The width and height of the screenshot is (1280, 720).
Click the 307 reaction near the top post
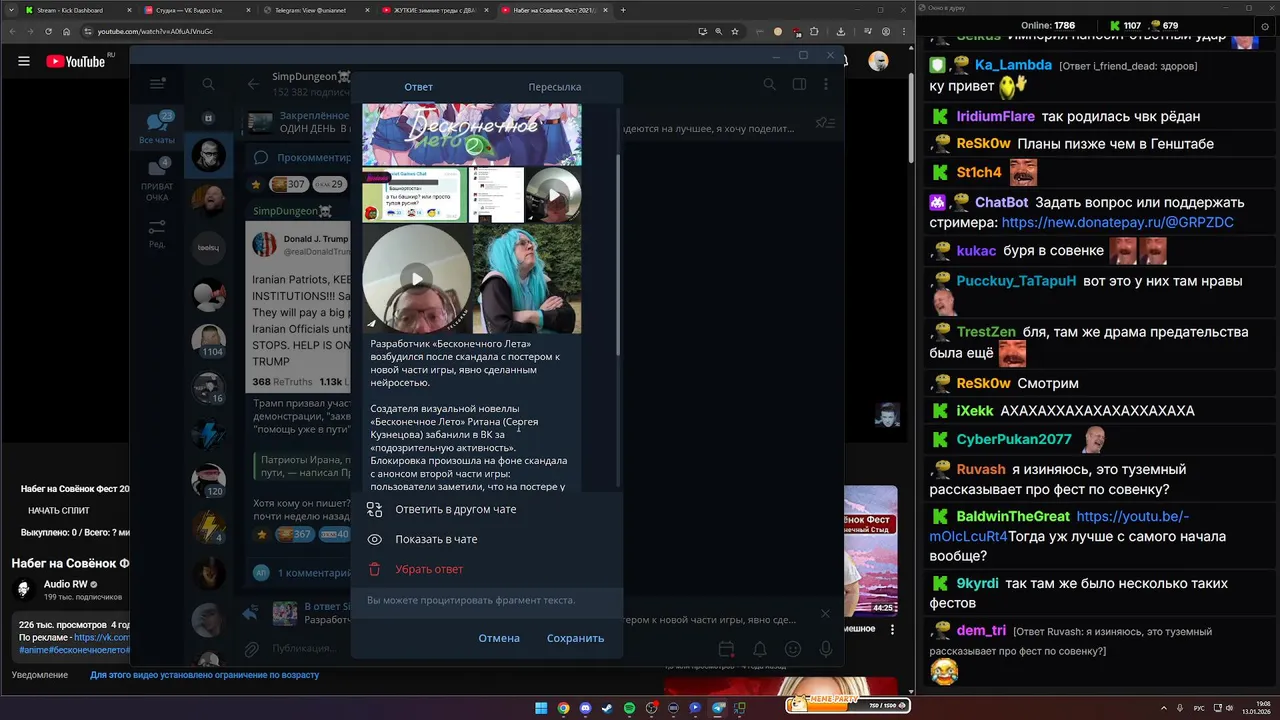(288, 184)
